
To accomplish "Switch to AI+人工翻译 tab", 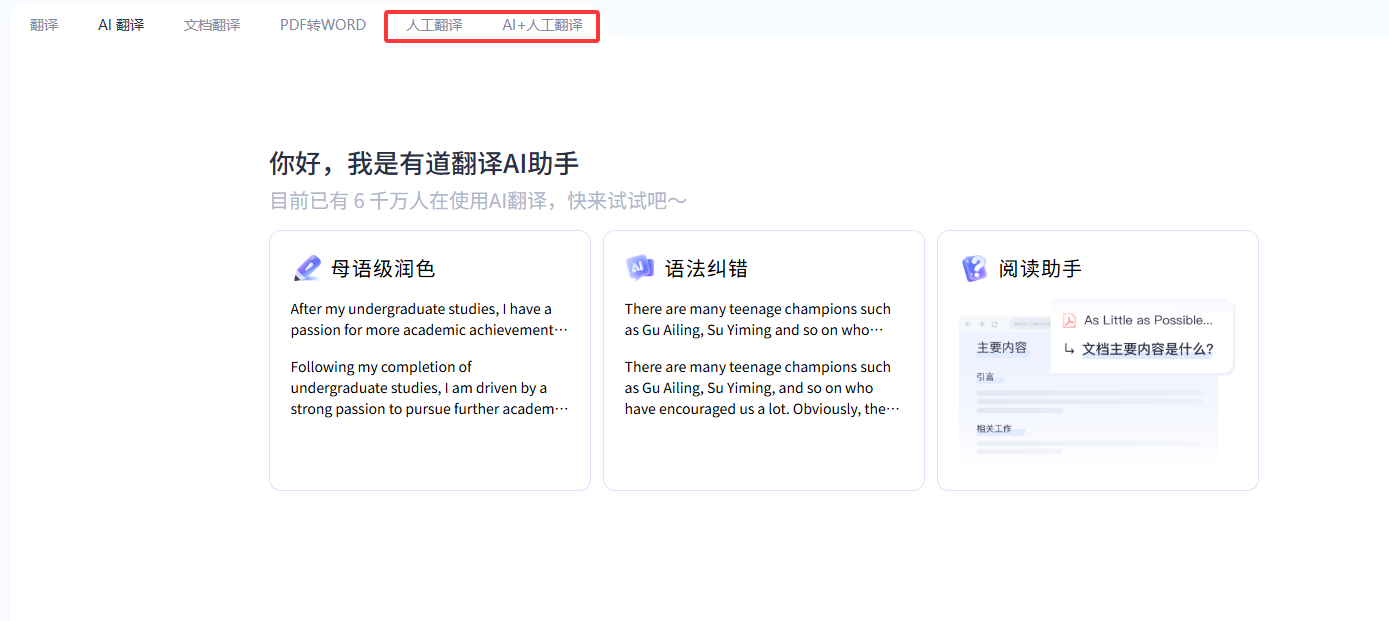I will coord(542,25).
